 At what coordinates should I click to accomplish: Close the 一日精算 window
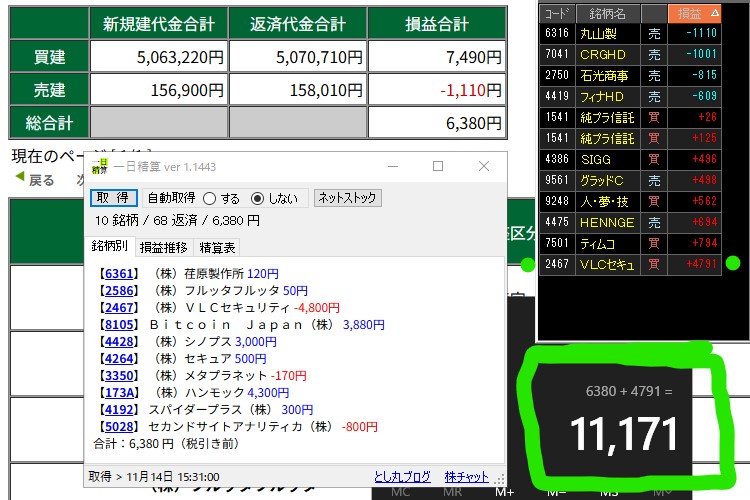point(483,167)
